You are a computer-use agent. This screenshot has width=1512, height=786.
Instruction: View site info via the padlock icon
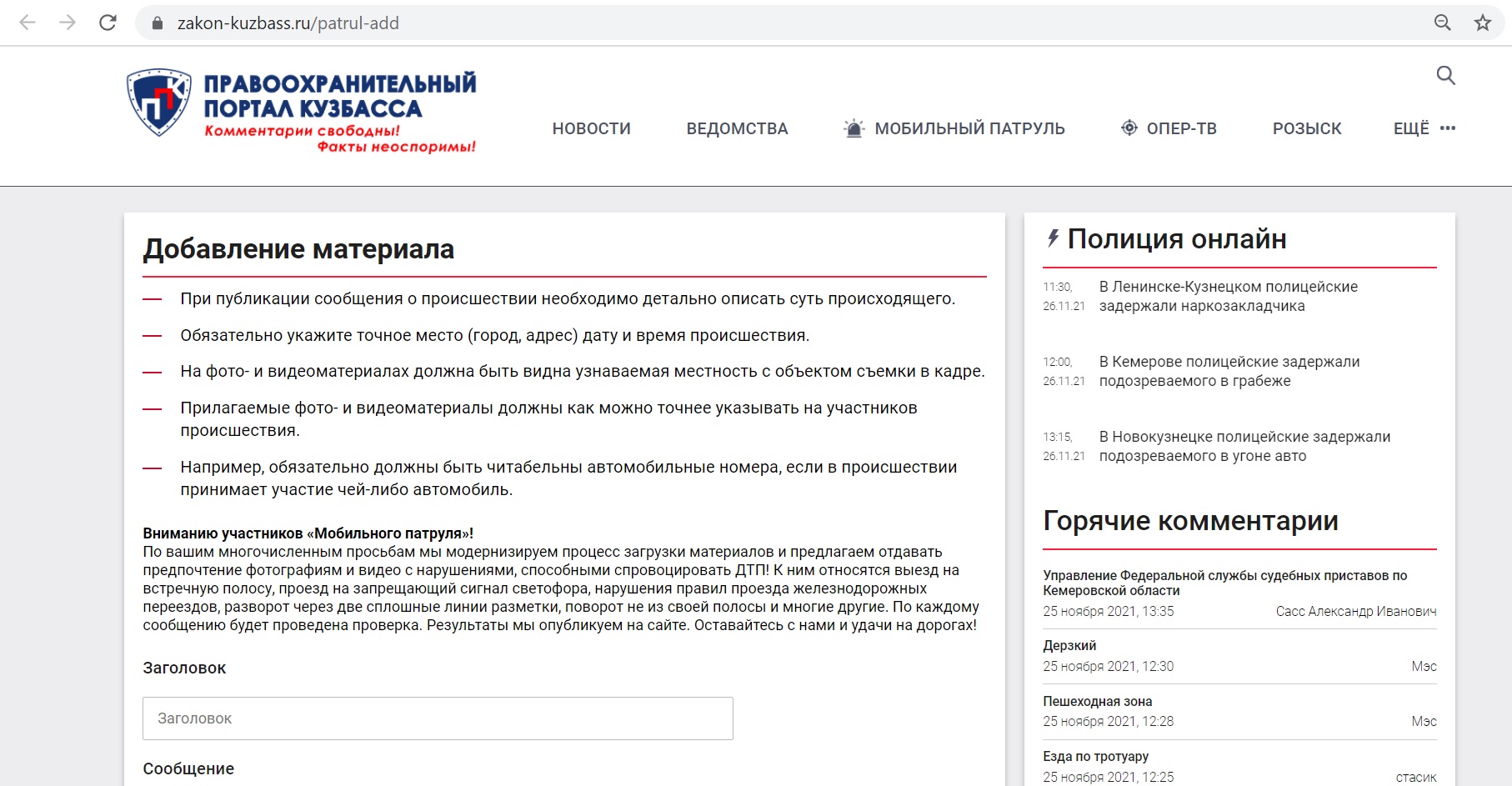157,23
